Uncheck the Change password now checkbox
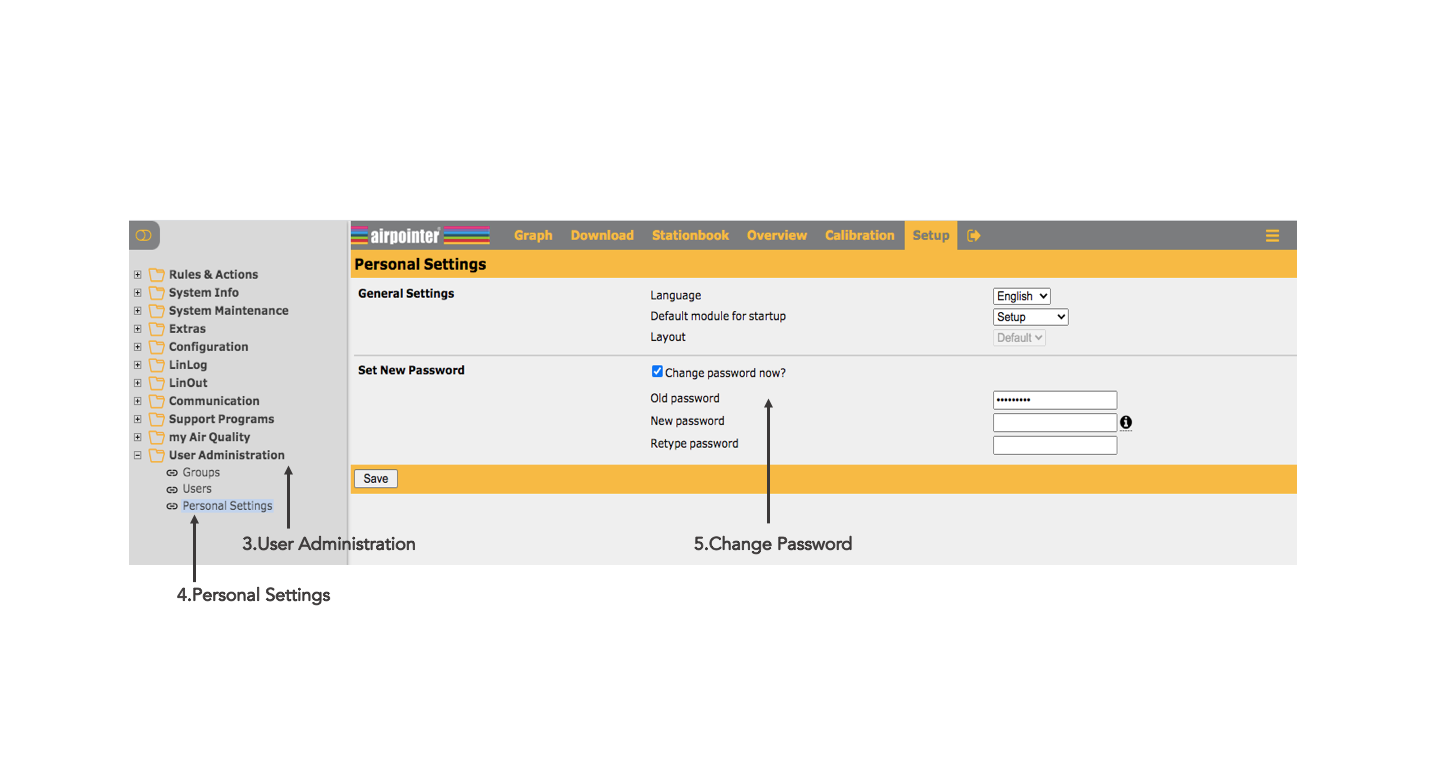This screenshot has height=764, width=1431. click(x=657, y=372)
